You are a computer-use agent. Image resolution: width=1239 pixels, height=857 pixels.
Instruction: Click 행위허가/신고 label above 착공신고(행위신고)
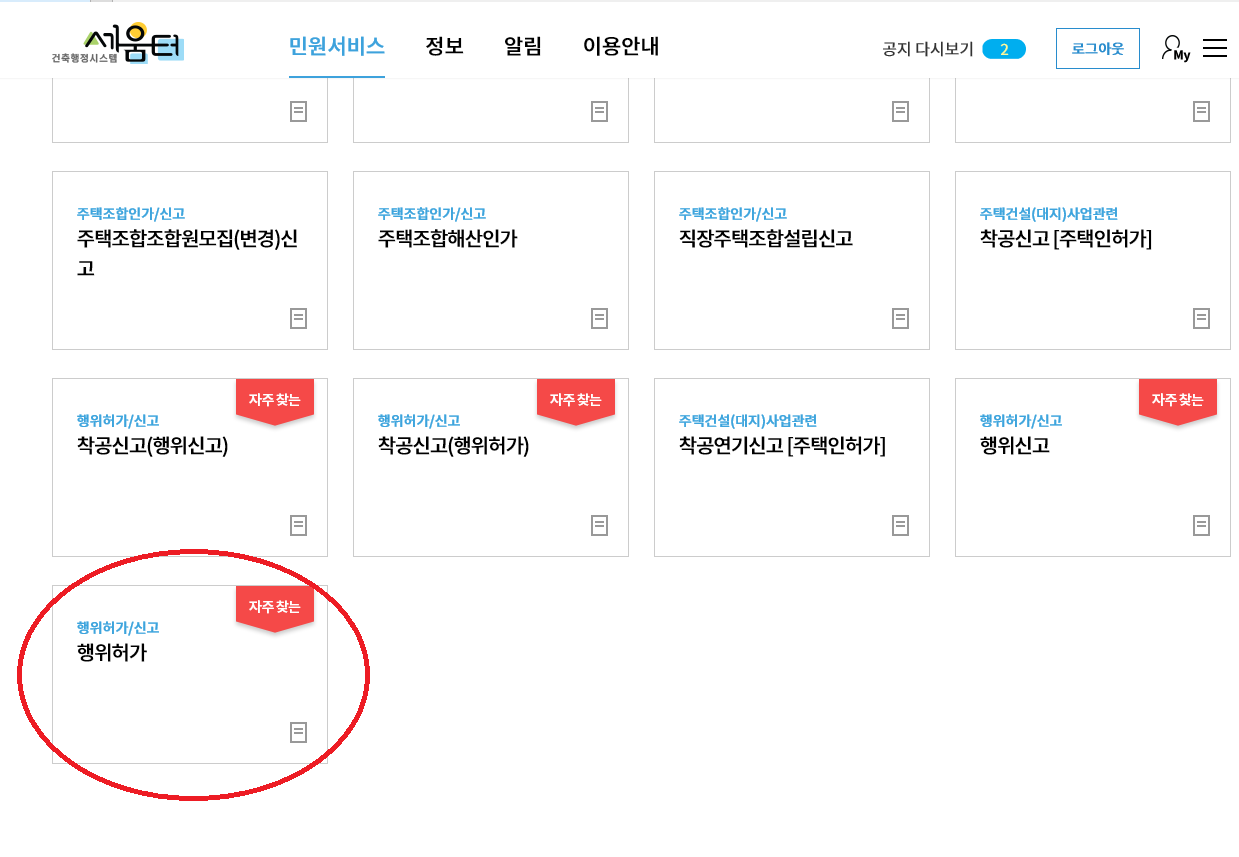tap(117, 421)
